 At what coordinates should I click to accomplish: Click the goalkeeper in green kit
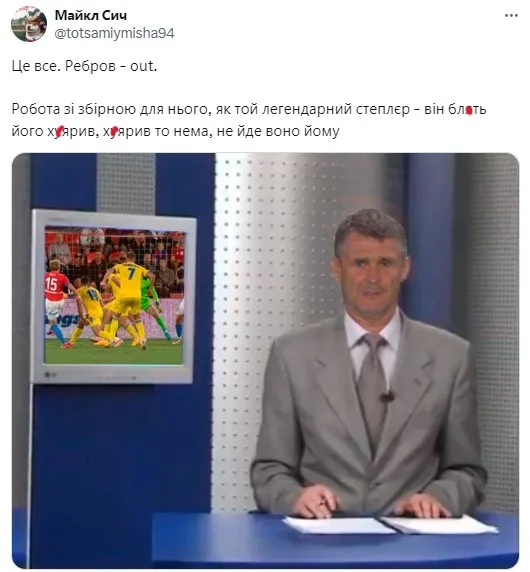click(155, 308)
